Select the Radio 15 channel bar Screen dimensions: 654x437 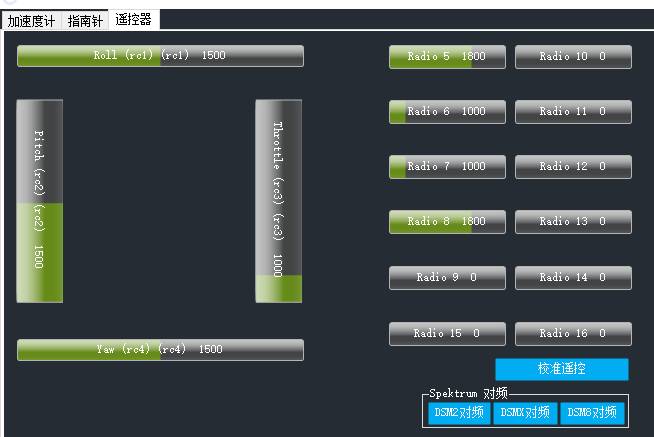point(446,334)
